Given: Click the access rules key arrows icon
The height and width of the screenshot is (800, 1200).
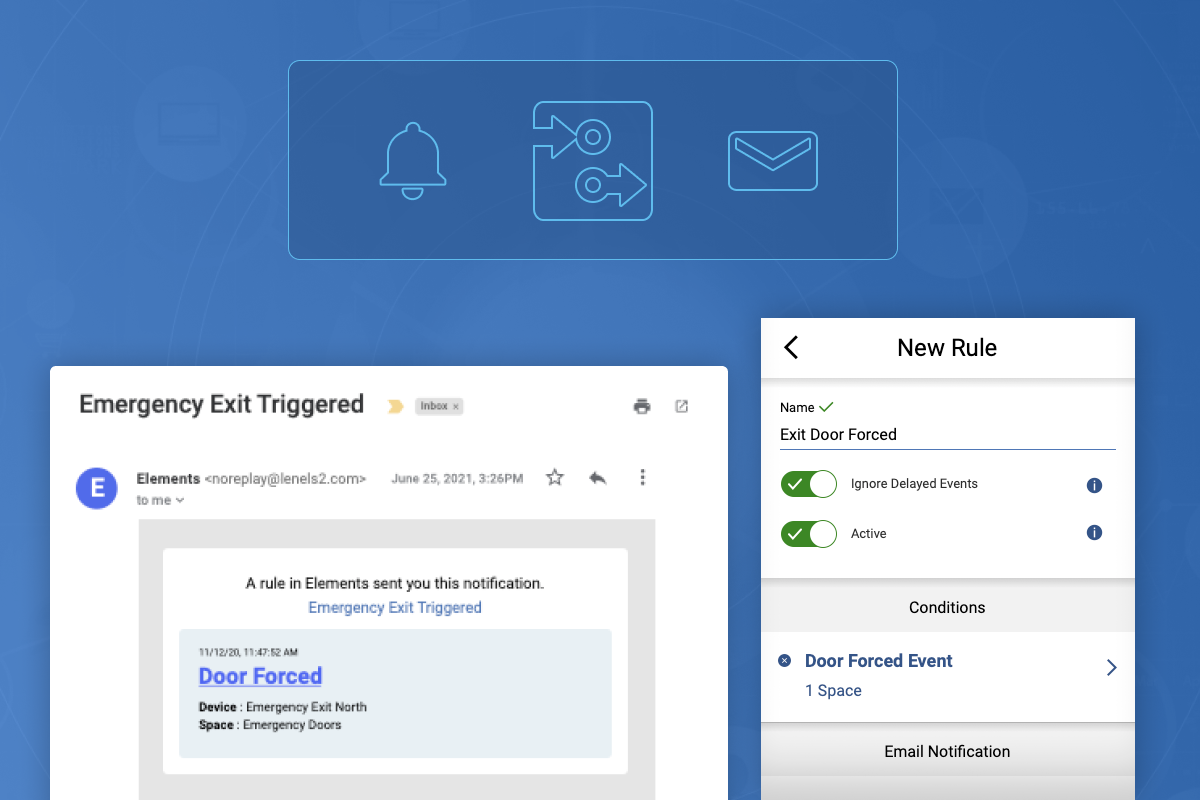Looking at the screenshot, I should 592,161.
